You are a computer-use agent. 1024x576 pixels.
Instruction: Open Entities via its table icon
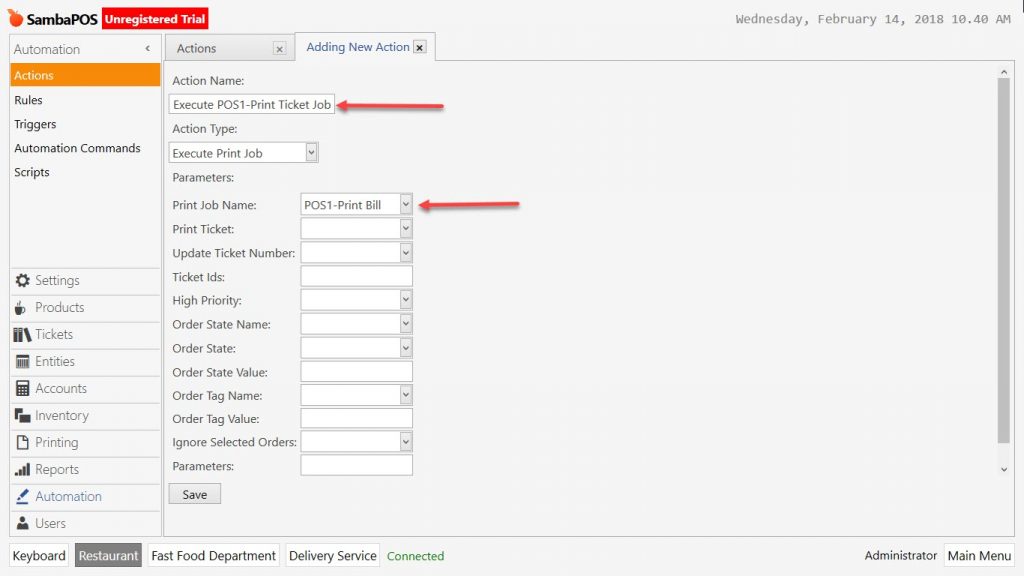[x=22, y=361]
